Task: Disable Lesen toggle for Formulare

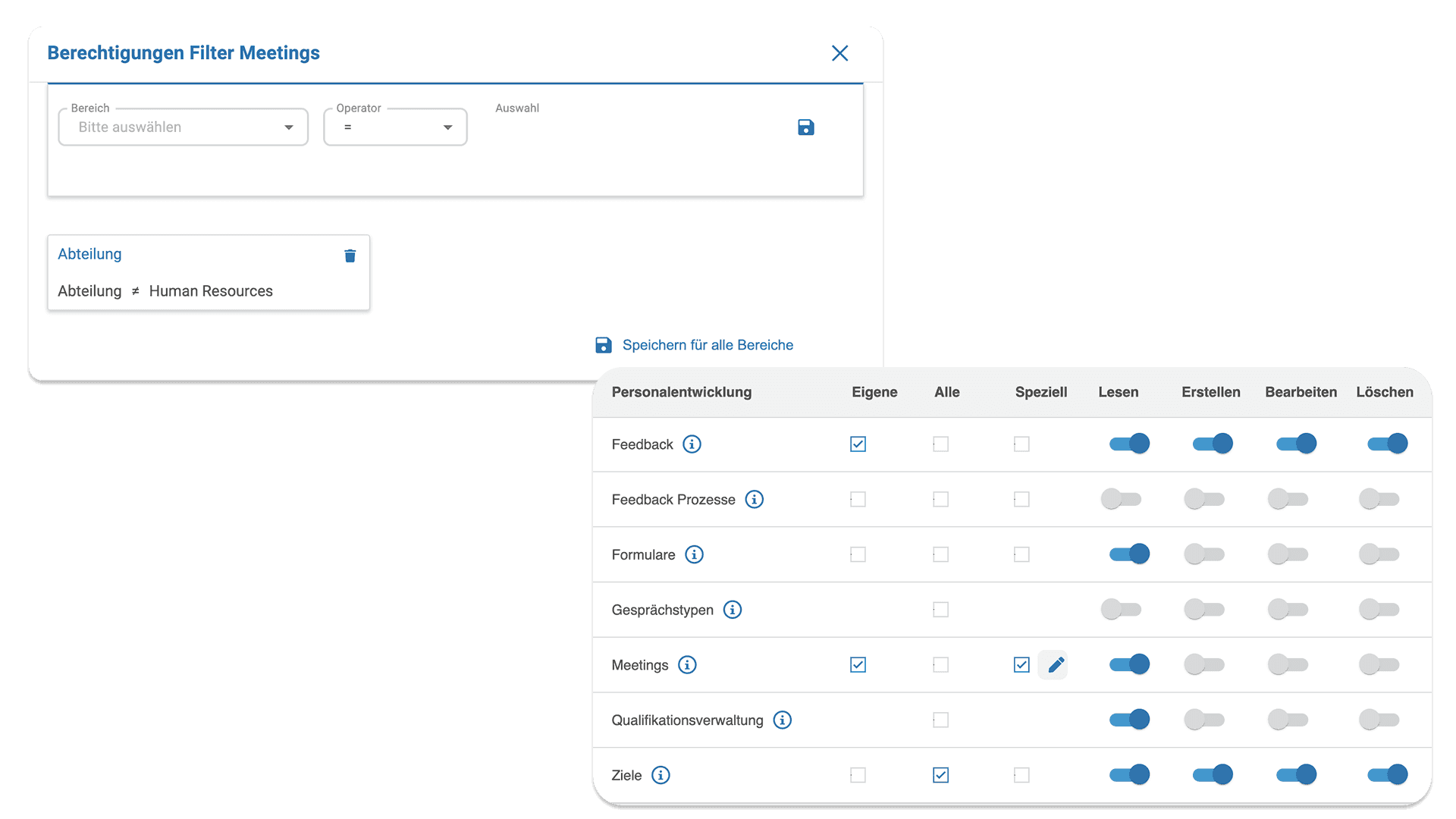Action: point(1129,554)
